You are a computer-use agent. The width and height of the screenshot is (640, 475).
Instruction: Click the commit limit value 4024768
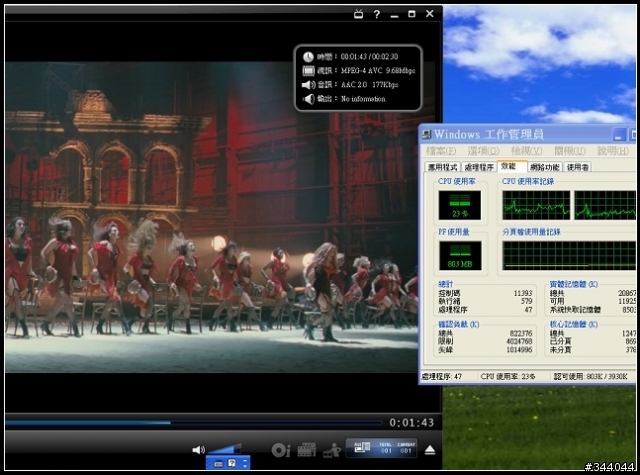click(x=519, y=341)
